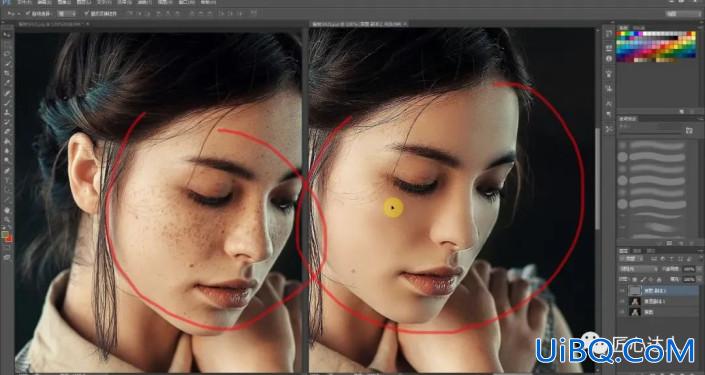Image resolution: width=705 pixels, height=375 pixels.
Task: Select the Eyedropper tool
Action: (8, 83)
